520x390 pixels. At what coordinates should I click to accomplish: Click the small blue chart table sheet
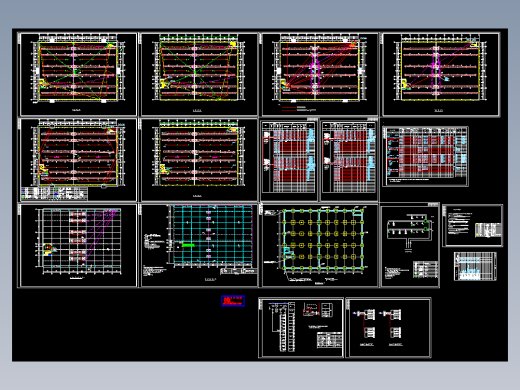[x=475, y=266]
